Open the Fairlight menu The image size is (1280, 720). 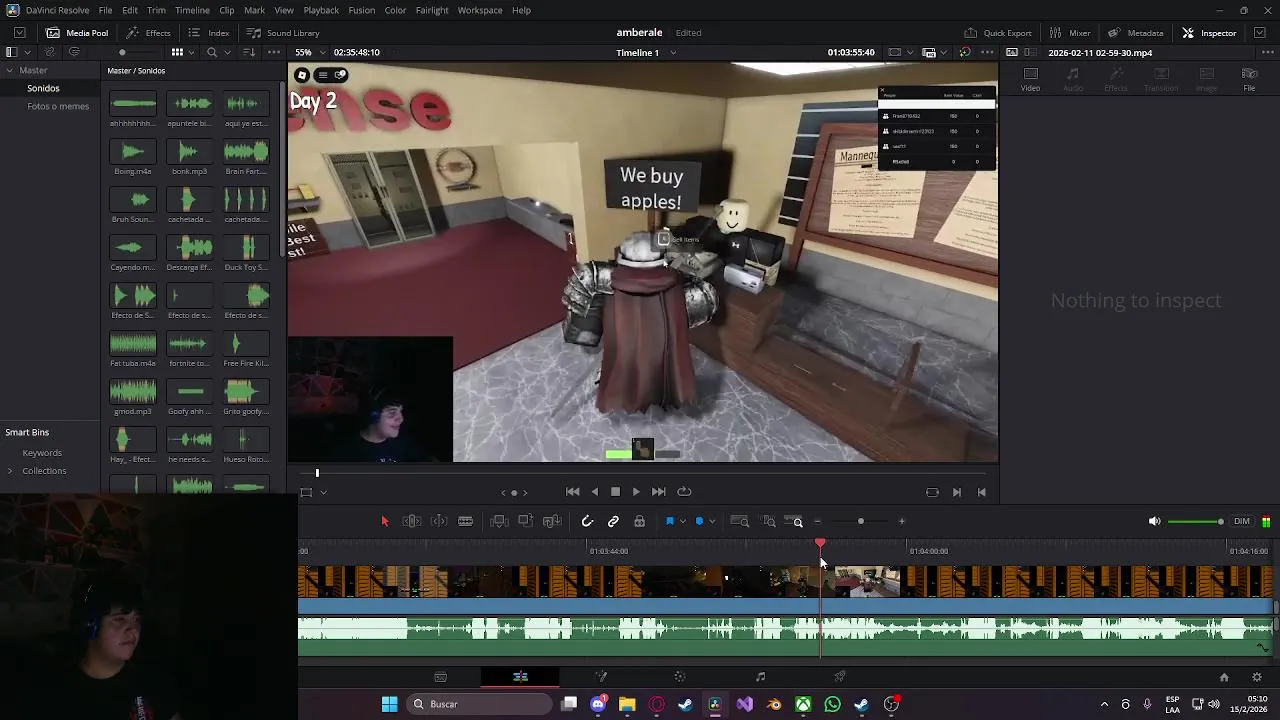tap(432, 10)
